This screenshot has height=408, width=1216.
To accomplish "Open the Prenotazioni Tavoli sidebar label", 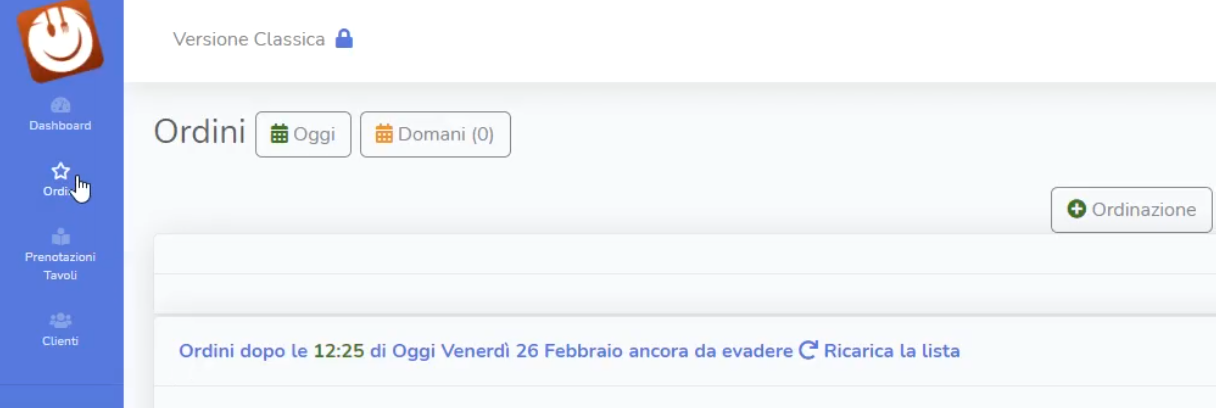I will pos(60,266).
